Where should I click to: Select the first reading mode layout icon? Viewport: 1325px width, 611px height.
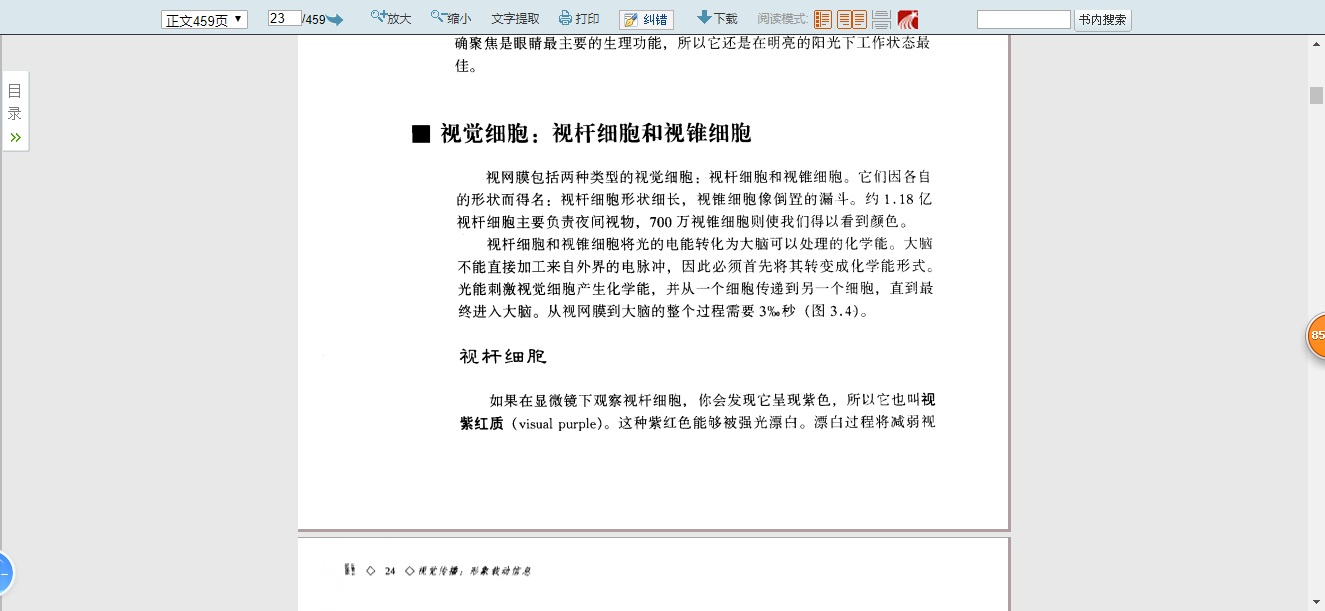point(821,17)
